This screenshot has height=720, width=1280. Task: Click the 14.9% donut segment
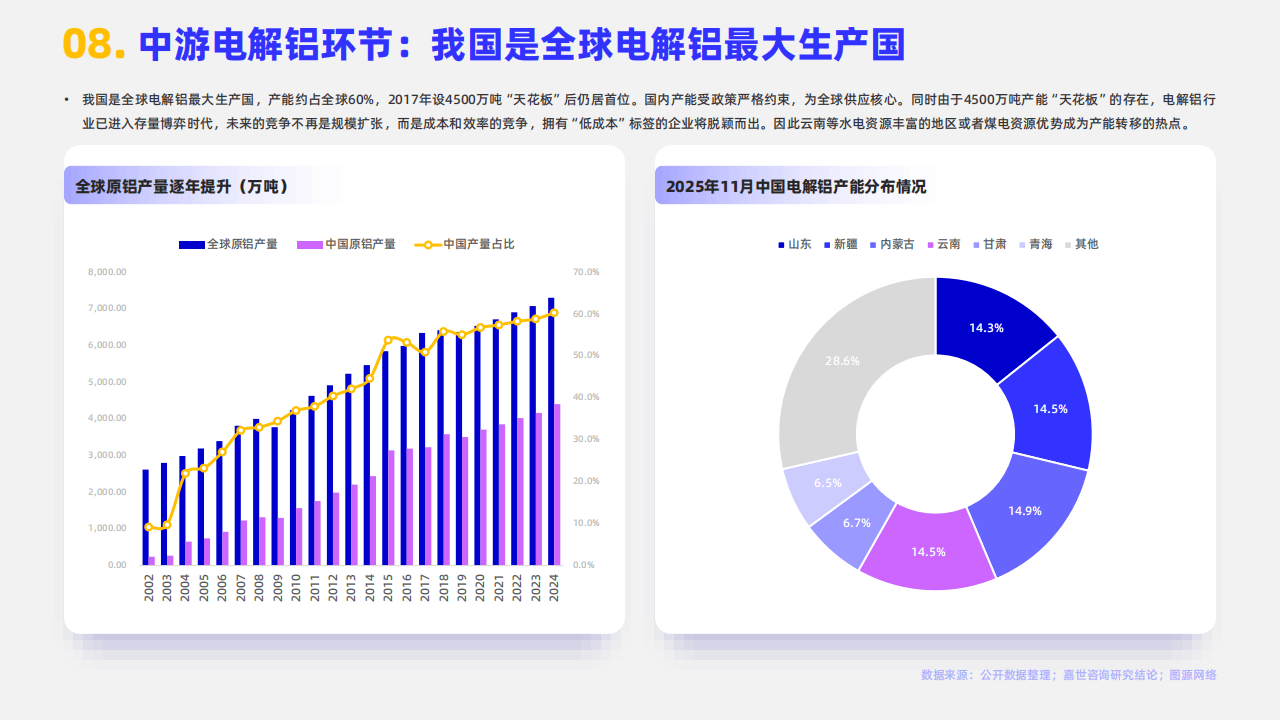[x=1025, y=510]
